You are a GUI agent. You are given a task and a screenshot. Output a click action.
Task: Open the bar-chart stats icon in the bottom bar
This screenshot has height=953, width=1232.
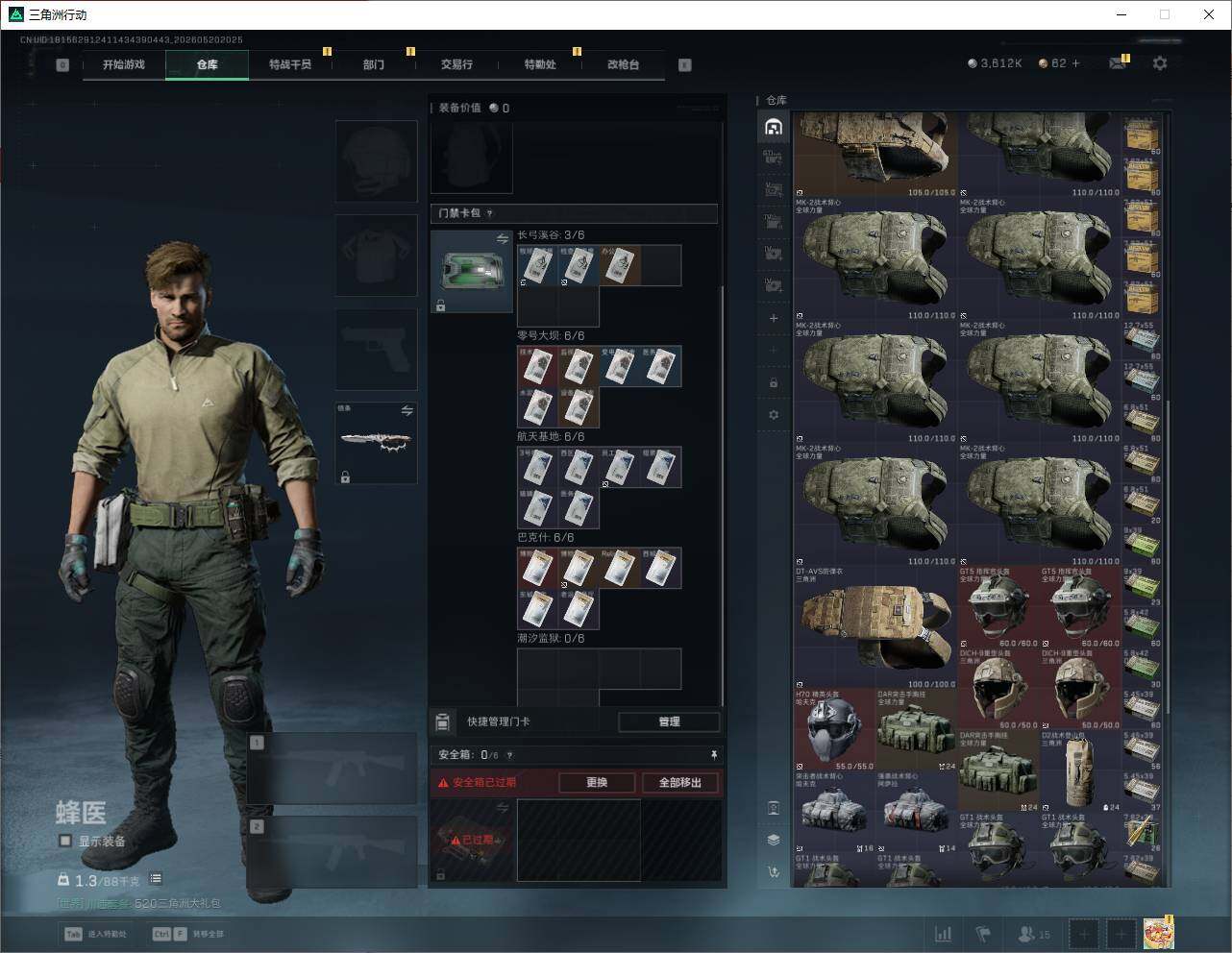pos(944,934)
